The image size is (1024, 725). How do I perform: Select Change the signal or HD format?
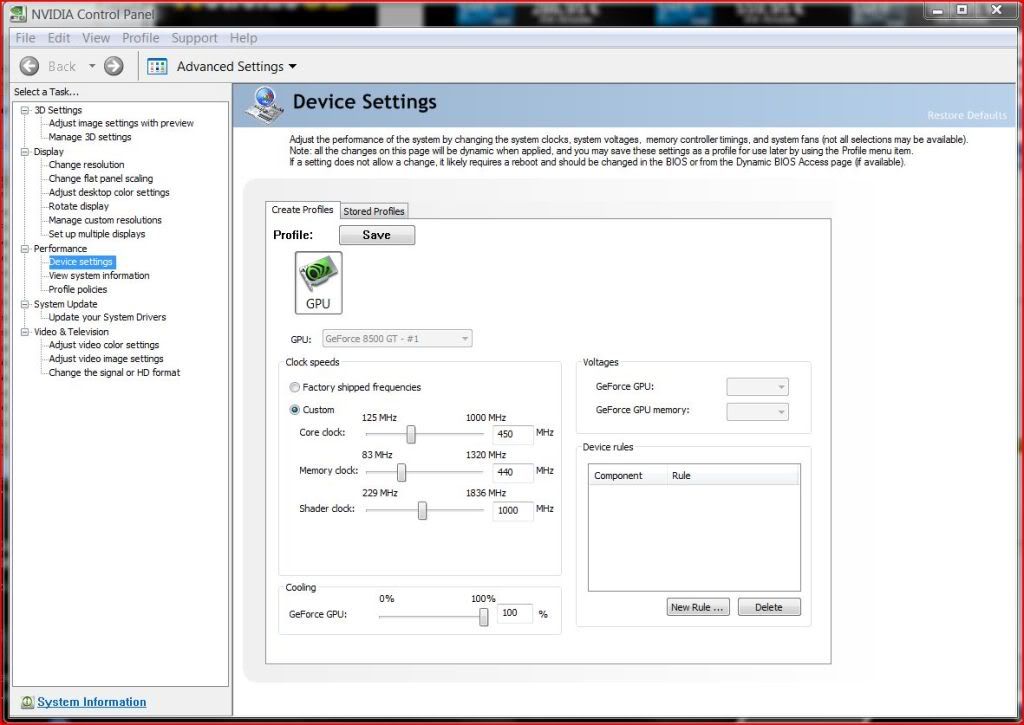coord(114,372)
